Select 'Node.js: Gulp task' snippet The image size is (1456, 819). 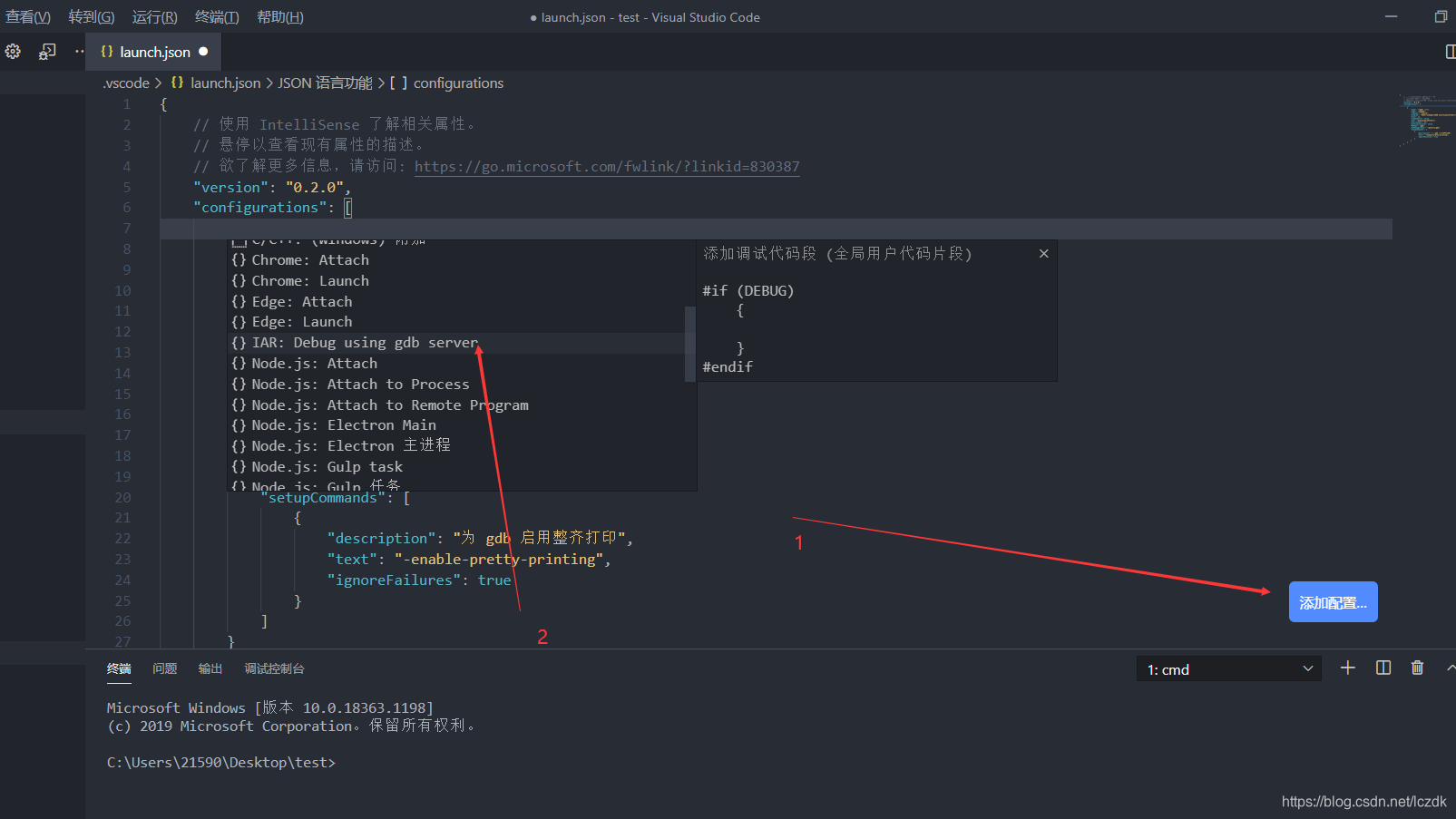pos(463,467)
